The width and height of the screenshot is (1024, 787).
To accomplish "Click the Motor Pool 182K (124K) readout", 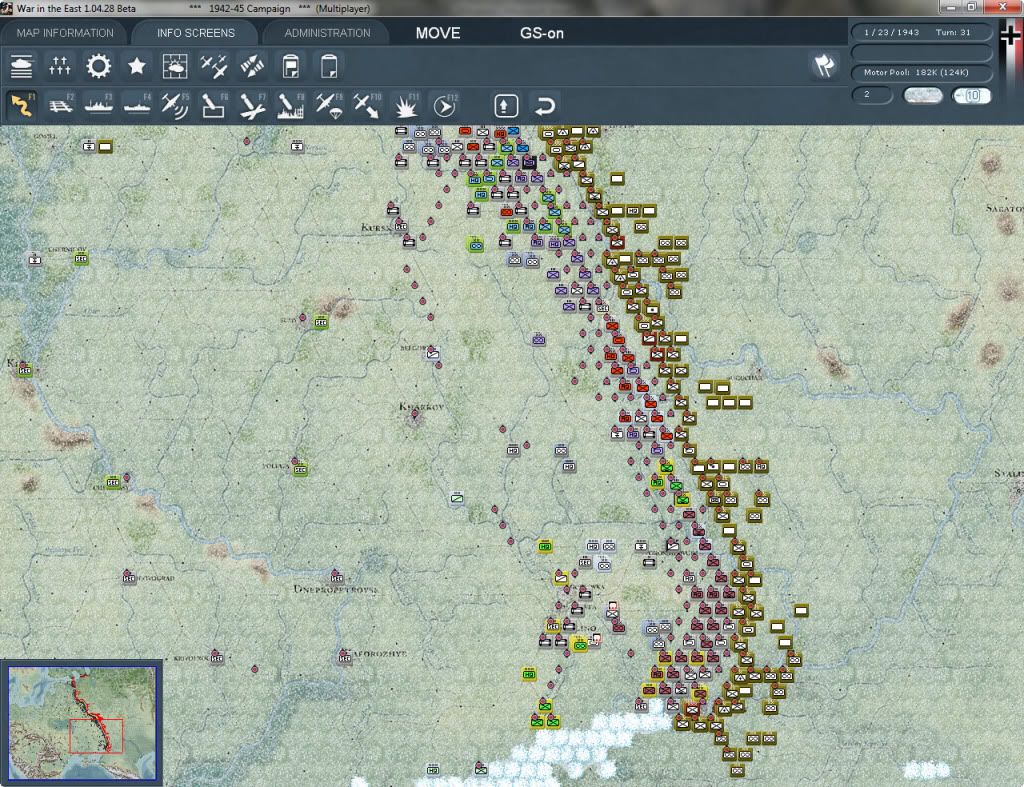I will click(921, 72).
